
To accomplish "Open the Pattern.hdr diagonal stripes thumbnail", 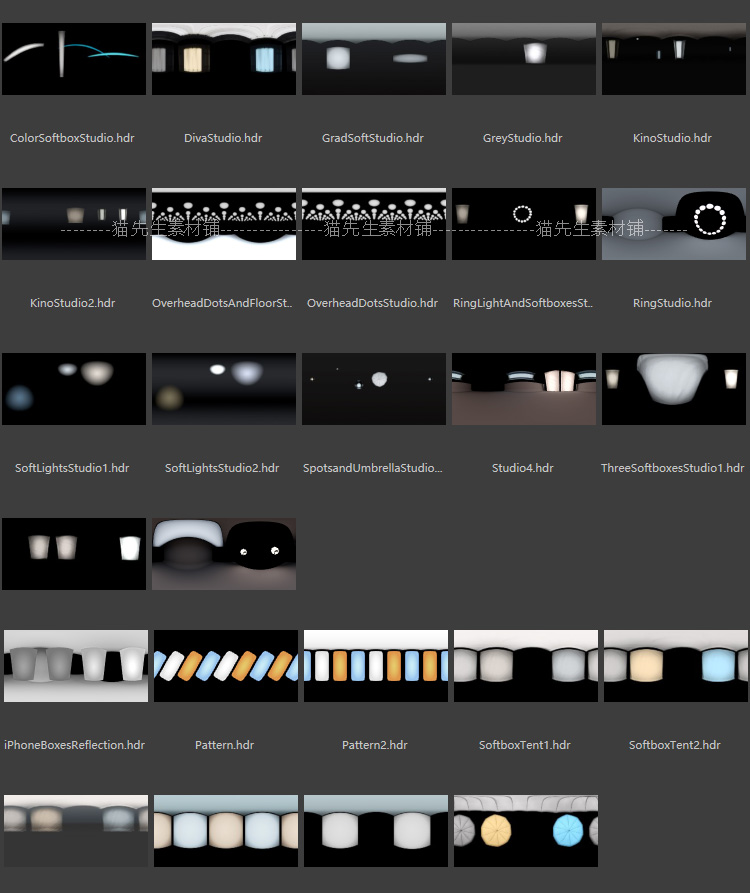I will pos(226,666).
